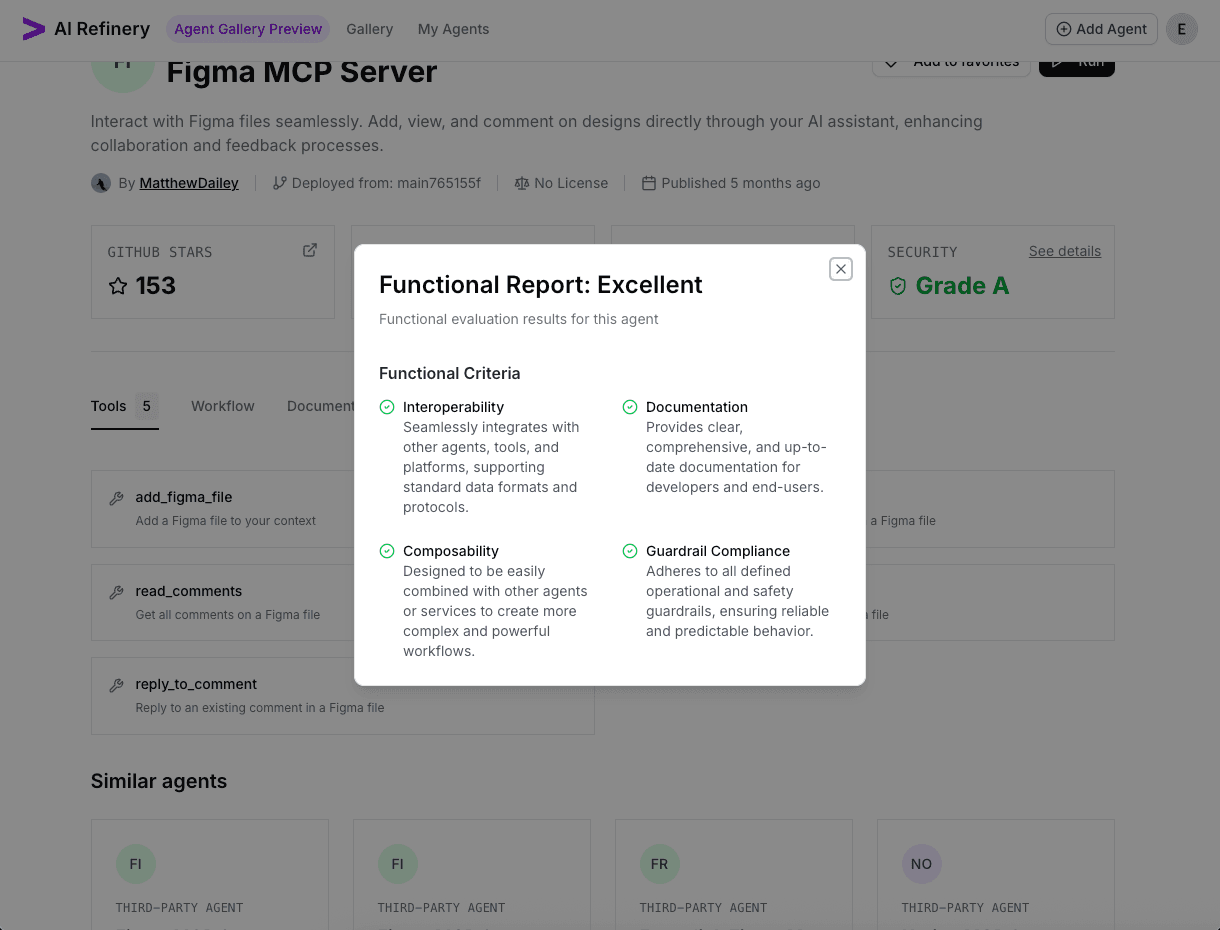Select the wrench icon beside add_figma_file
The height and width of the screenshot is (930, 1220).
pyautogui.click(x=117, y=497)
